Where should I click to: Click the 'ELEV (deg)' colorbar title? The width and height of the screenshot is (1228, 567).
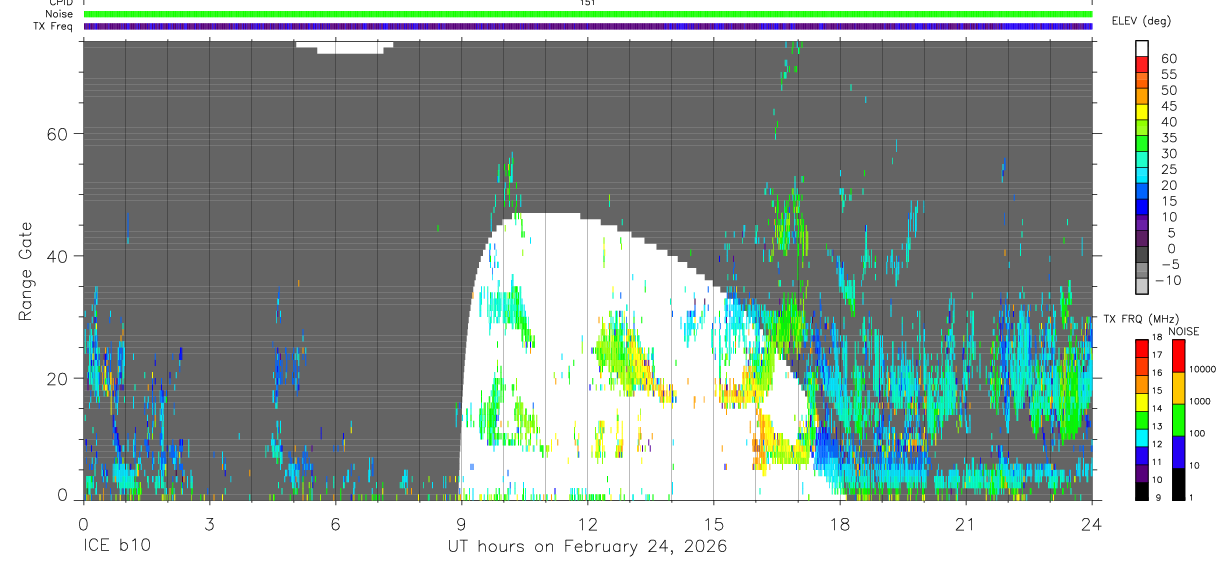click(1141, 21)
